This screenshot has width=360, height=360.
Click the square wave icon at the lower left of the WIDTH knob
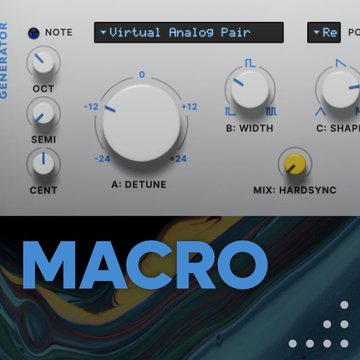coord(230,112)
